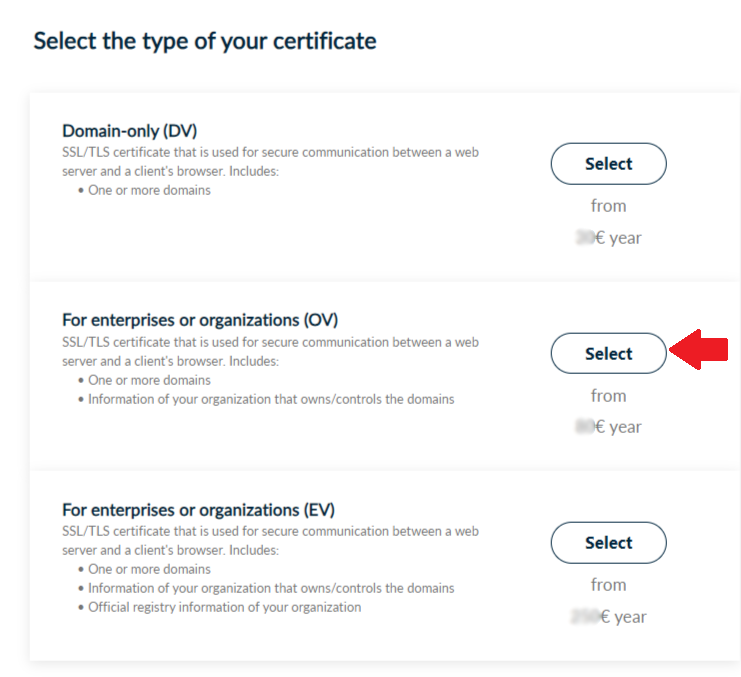741x677 pixels.
Task: Click the blurred yearly price under EV
Action: pos(609,616)
